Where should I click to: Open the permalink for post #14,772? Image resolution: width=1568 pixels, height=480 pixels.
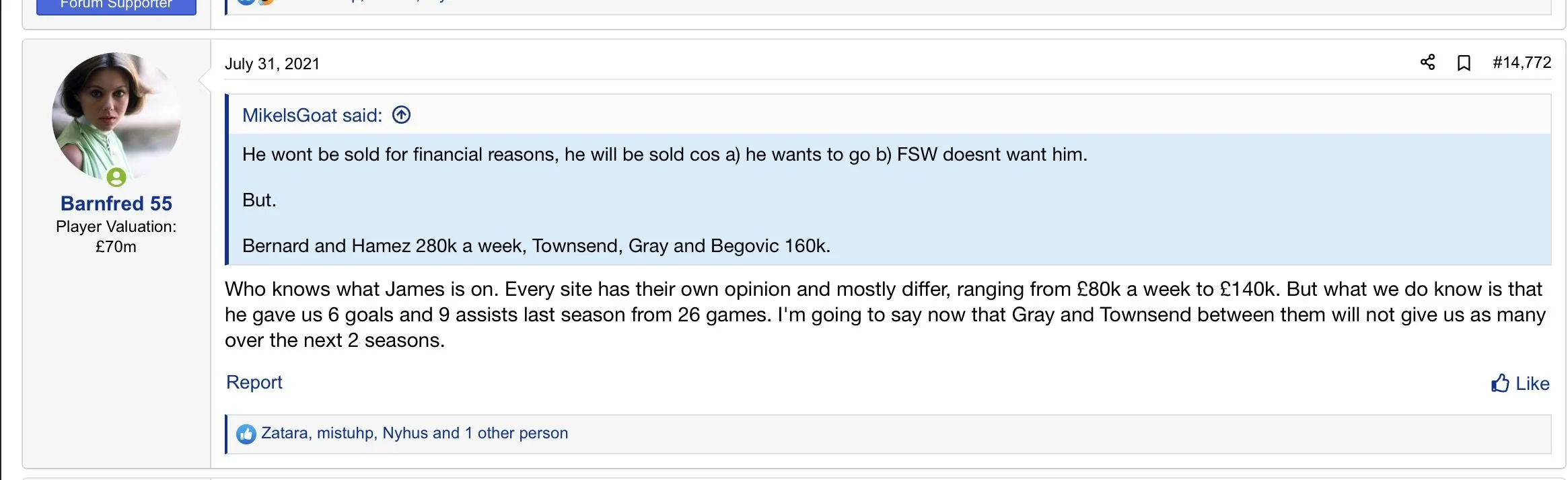tap(1521, 63)
